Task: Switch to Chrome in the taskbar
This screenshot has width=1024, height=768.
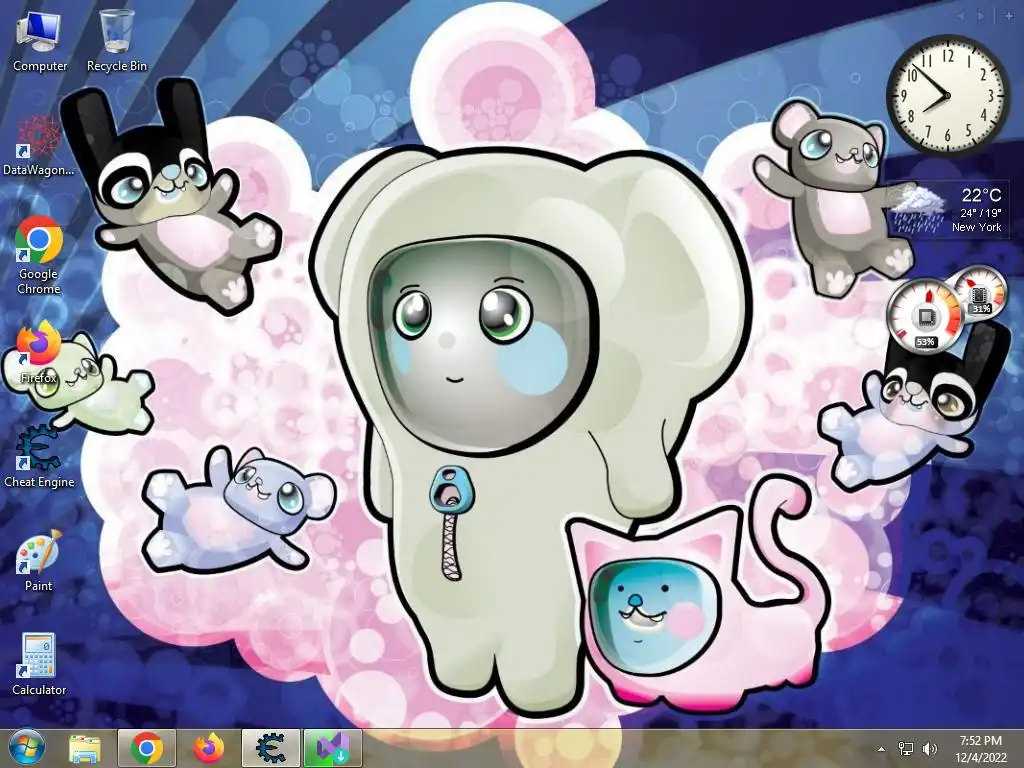Action: (147, 748)
